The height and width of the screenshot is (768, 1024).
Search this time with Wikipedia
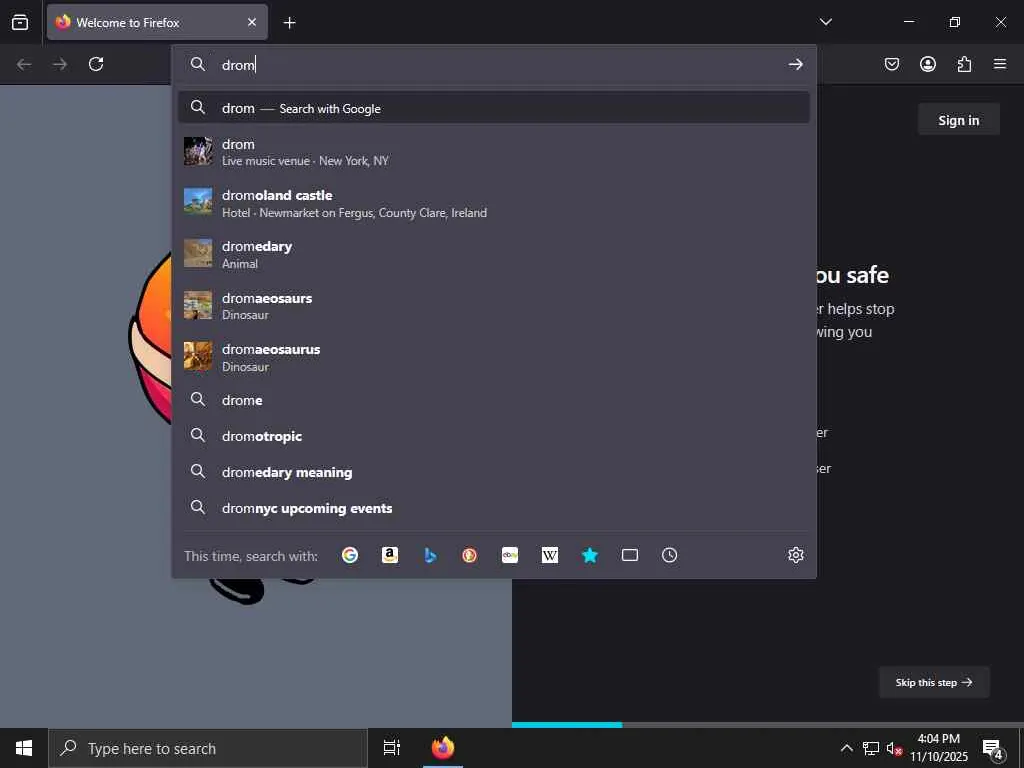(x=550, y=555)
